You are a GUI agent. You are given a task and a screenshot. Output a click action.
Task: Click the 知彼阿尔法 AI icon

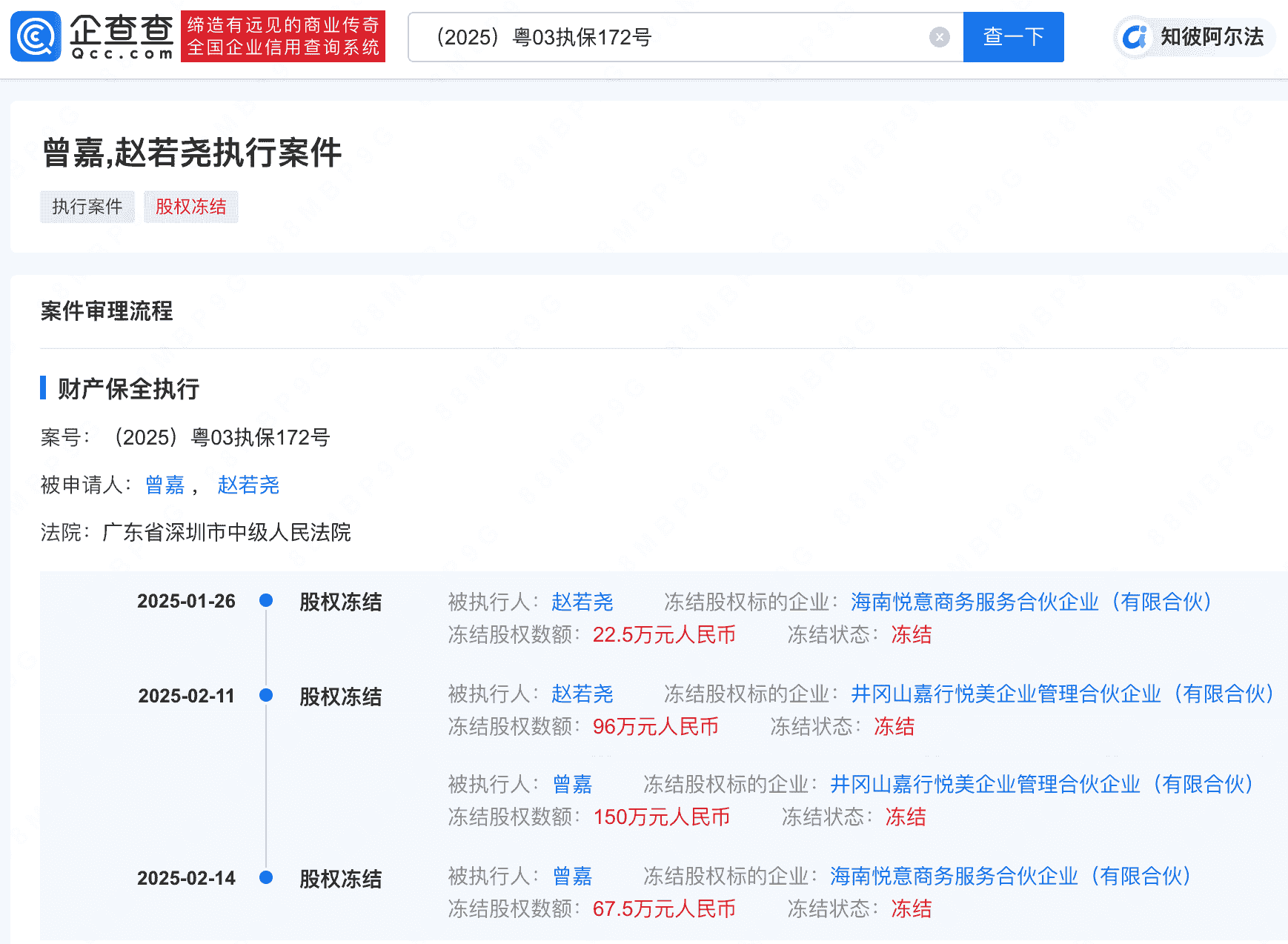pos(1134,37)
